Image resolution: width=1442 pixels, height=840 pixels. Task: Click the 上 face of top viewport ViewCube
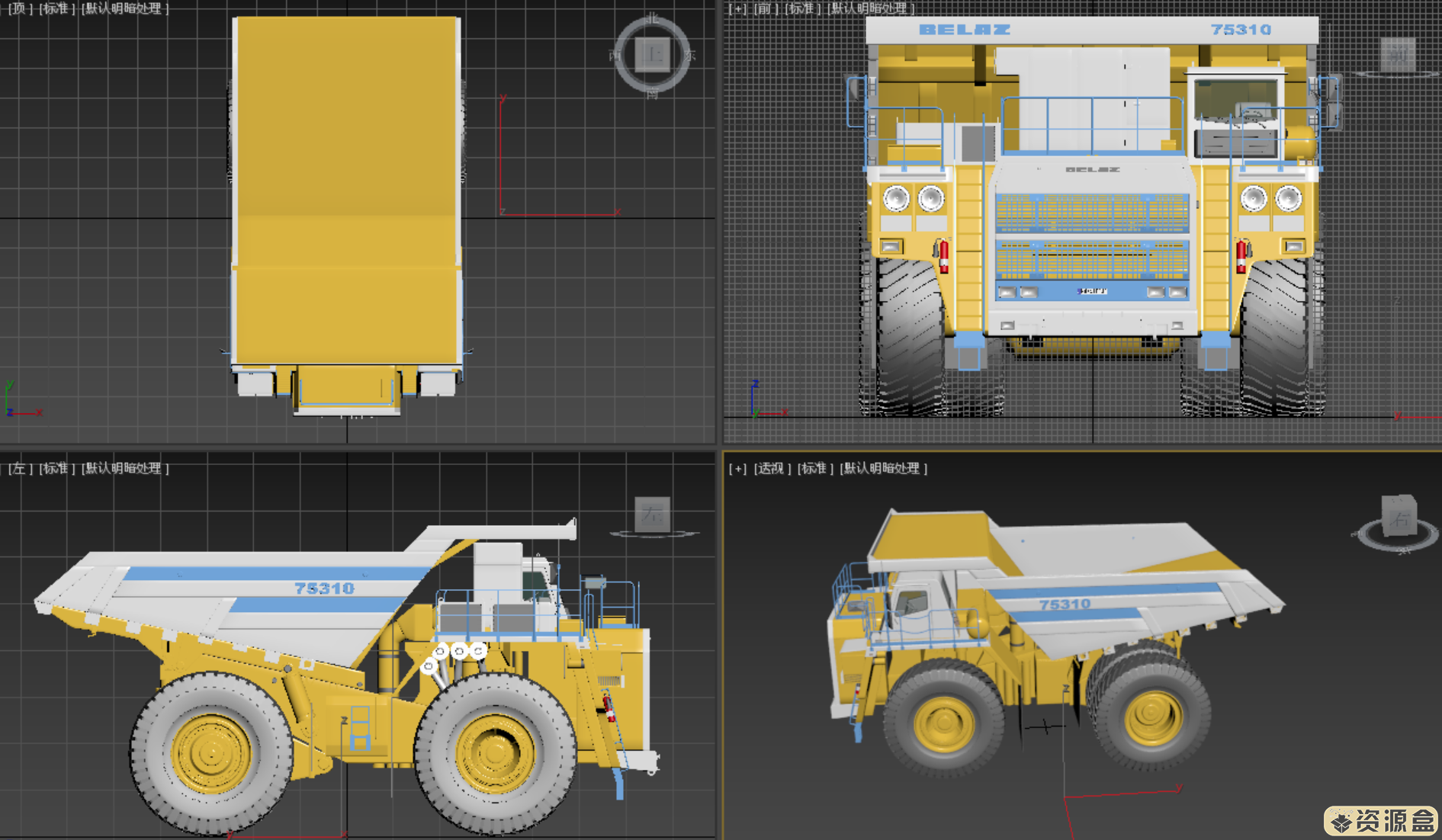(652, 54)
